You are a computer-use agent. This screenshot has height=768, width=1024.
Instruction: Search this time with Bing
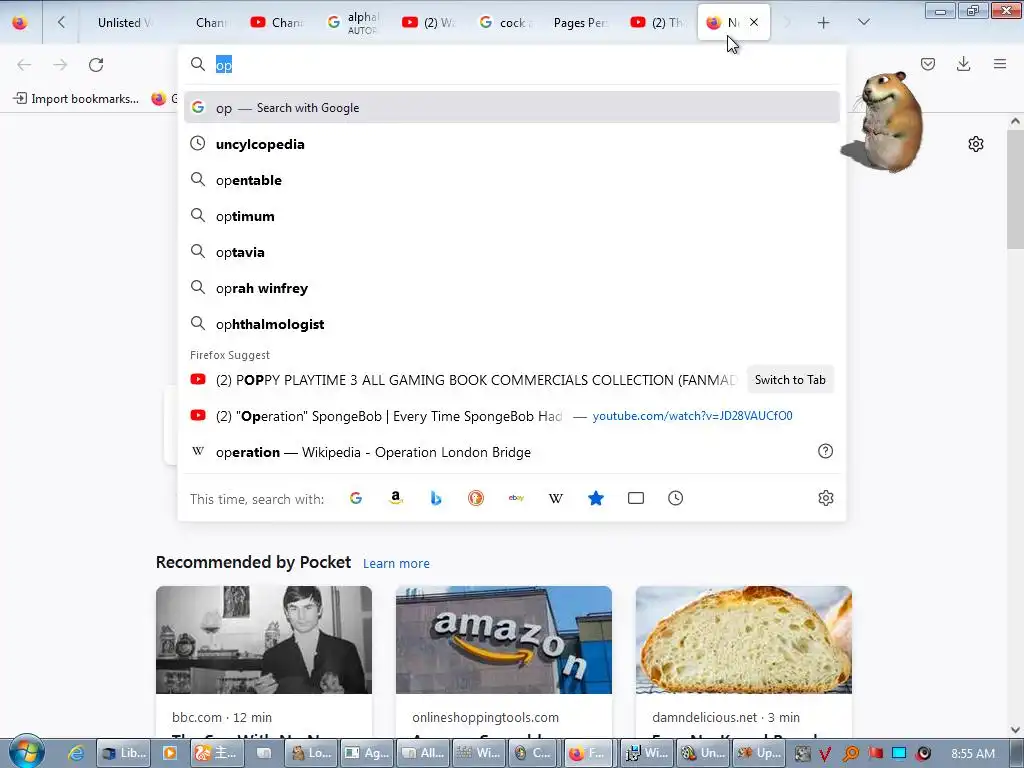pos(436,498)
